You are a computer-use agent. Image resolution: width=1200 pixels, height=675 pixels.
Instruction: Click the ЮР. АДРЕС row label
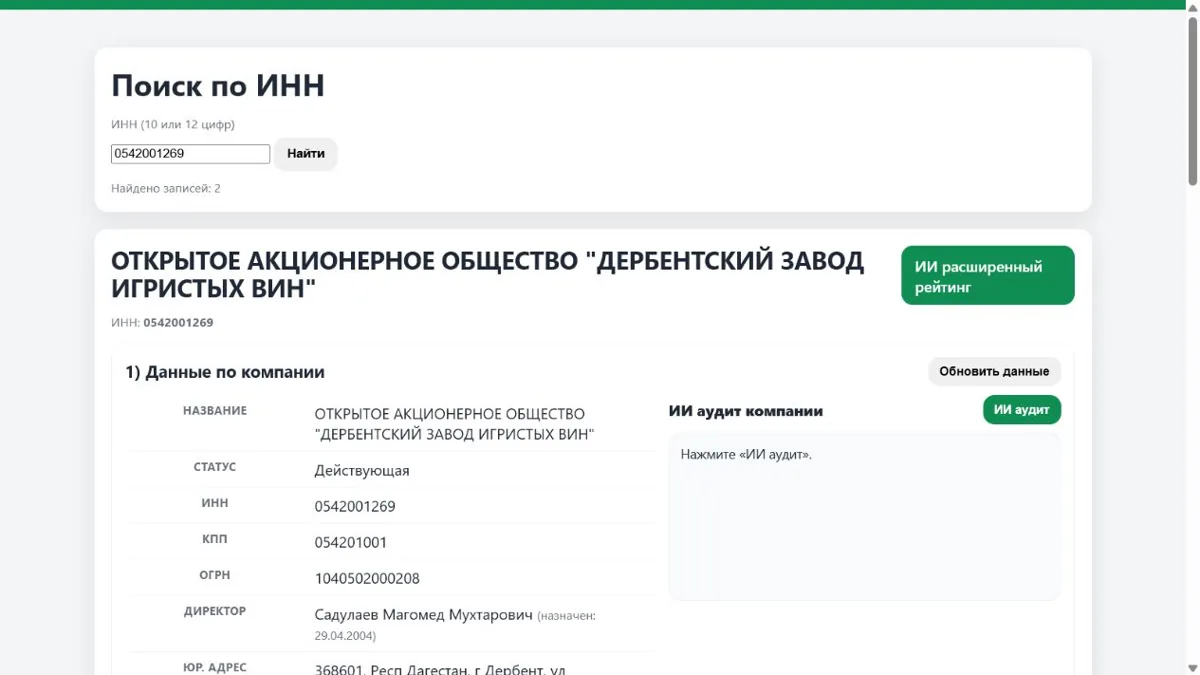(215, 667)
